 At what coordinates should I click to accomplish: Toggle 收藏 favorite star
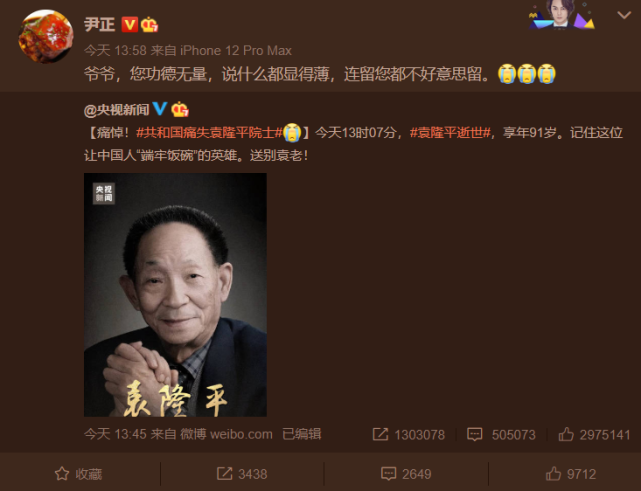[x=78, y=474]
